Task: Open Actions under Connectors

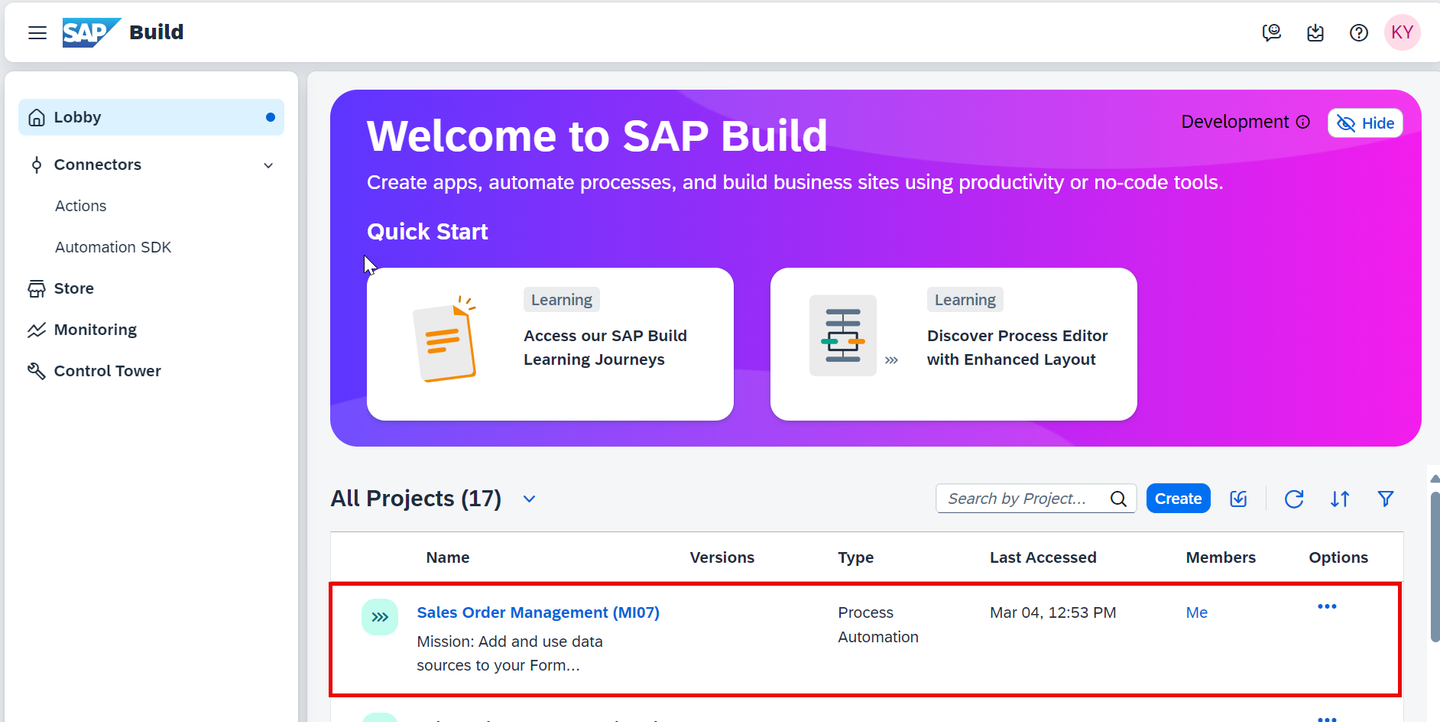Action: coord(81,206)
